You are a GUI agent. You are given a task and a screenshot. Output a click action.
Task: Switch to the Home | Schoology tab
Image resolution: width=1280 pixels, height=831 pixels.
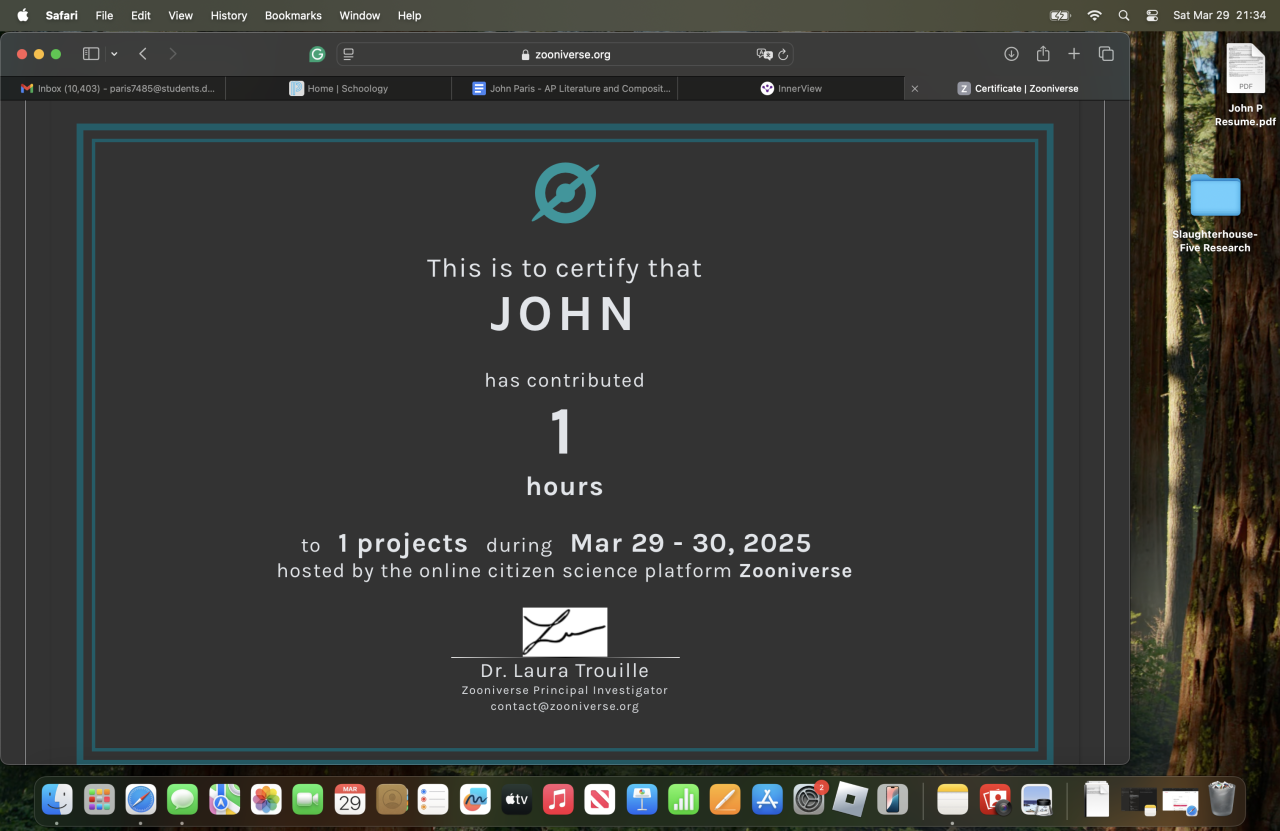click(339, 88)
